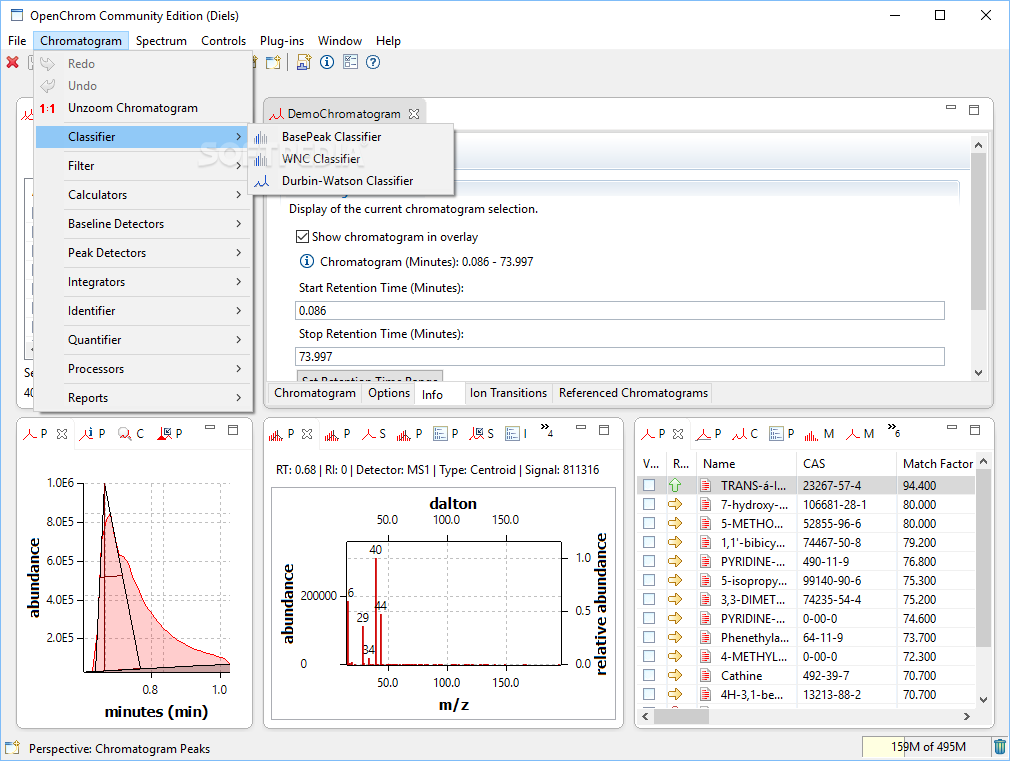Check the box for the 4H-3,1-be row
Image resolution: width=1010 pixels, height=761 pixels.
pyautogui.click(x=649, y=694)
